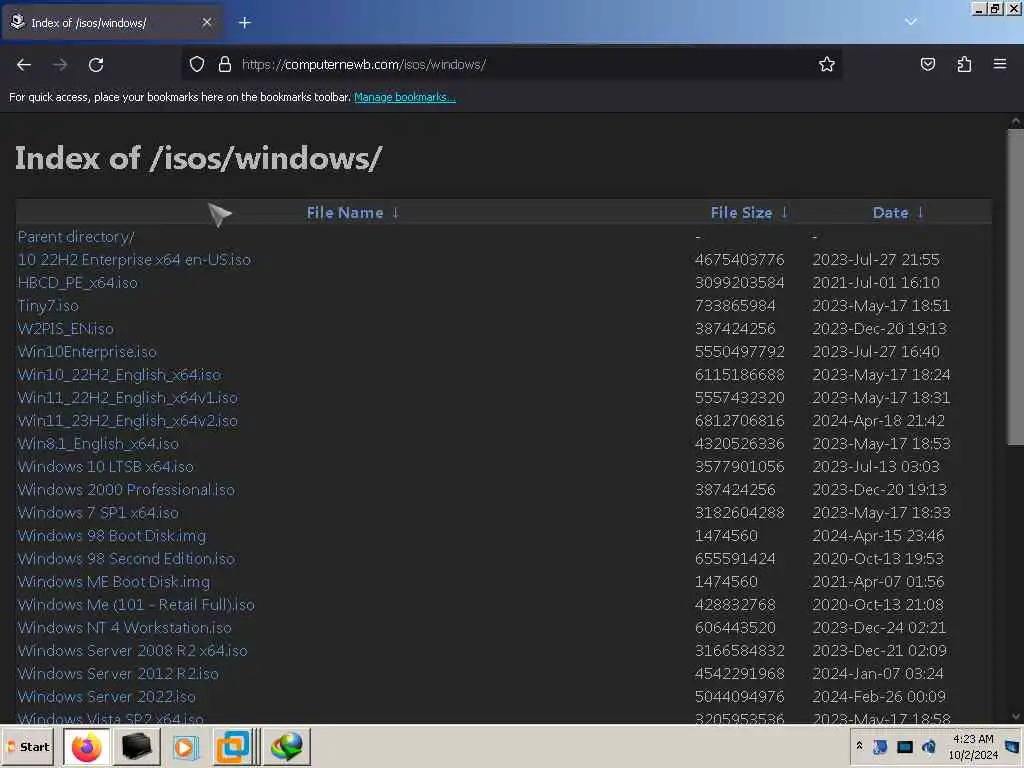Download HBCD_PE_x64.iso
1024x768 pixels.
tap(77, 283)
